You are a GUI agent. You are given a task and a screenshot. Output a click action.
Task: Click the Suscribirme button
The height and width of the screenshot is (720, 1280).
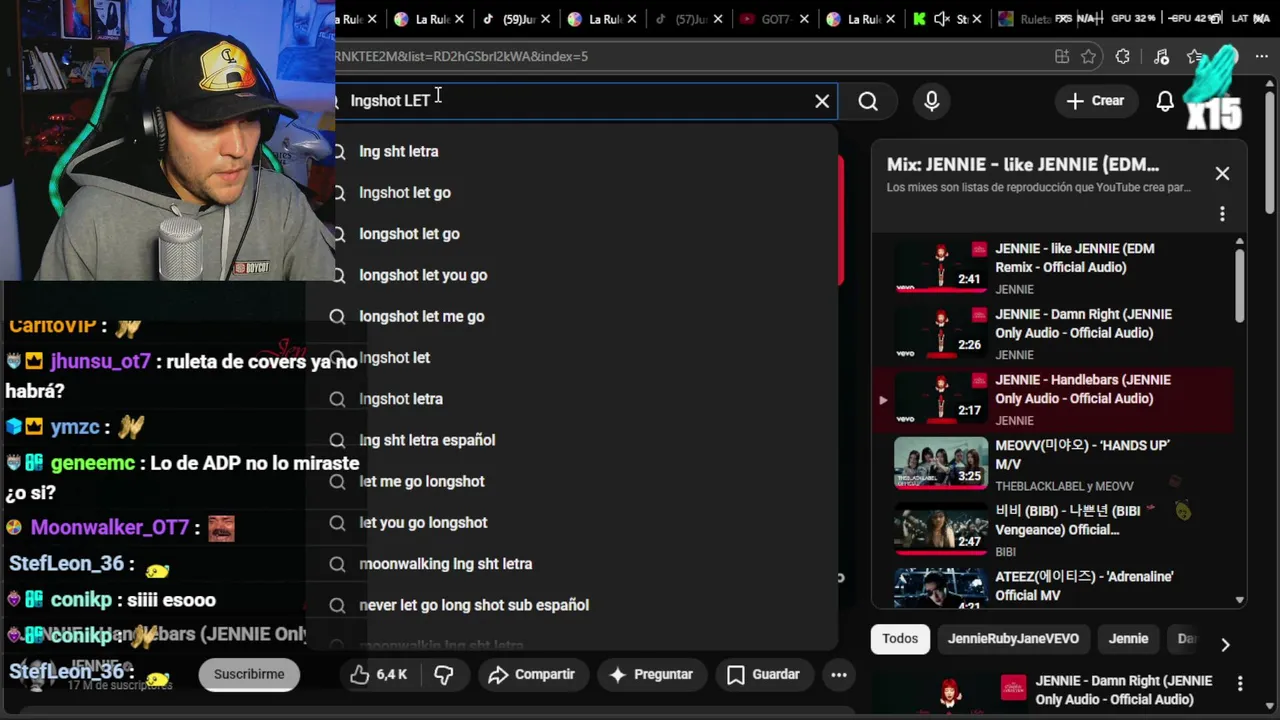tap(249, 675)
